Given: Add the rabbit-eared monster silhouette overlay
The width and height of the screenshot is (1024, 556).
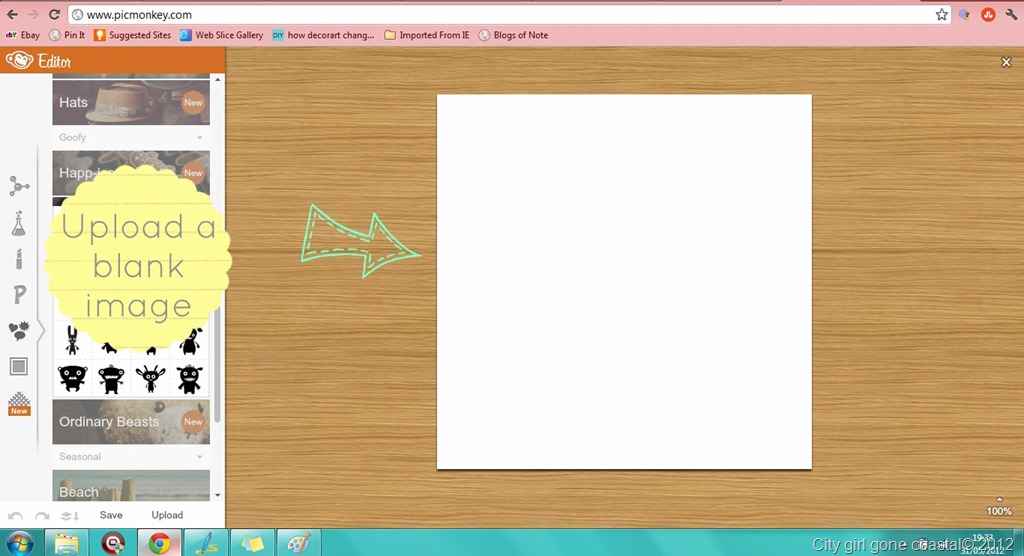Looking at the screenshot, I should (x=72, y=340).
